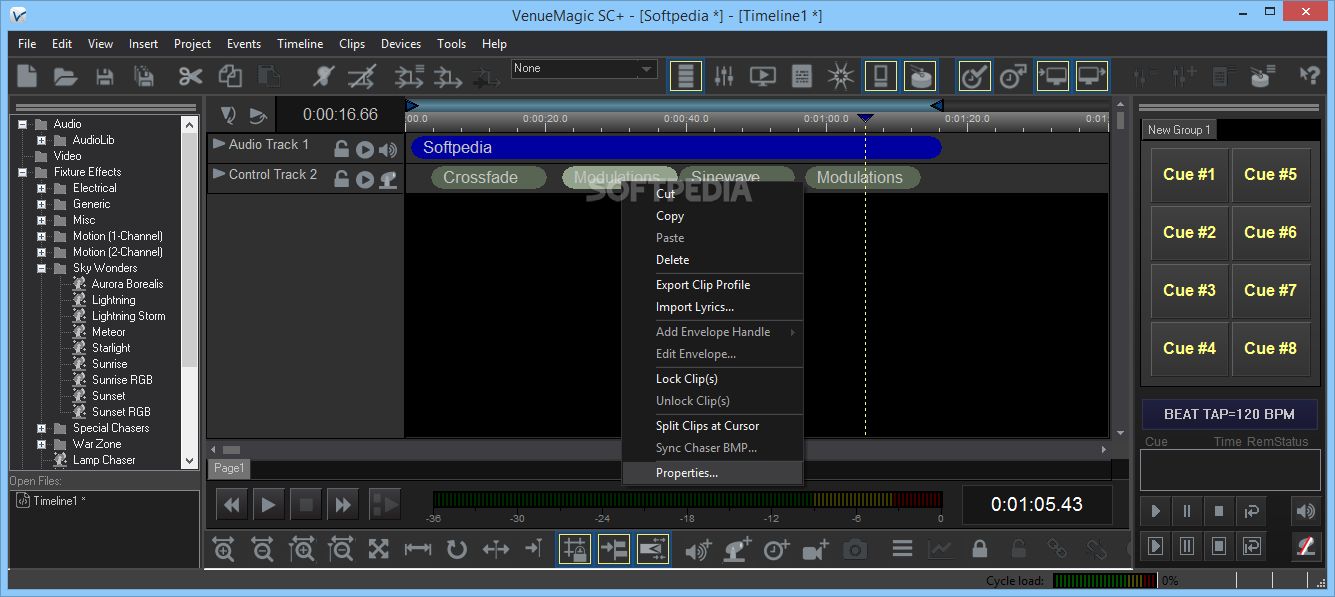Choose Split Clips at Cursor
Screen dimensions: 1335x597
click(712, 426)
